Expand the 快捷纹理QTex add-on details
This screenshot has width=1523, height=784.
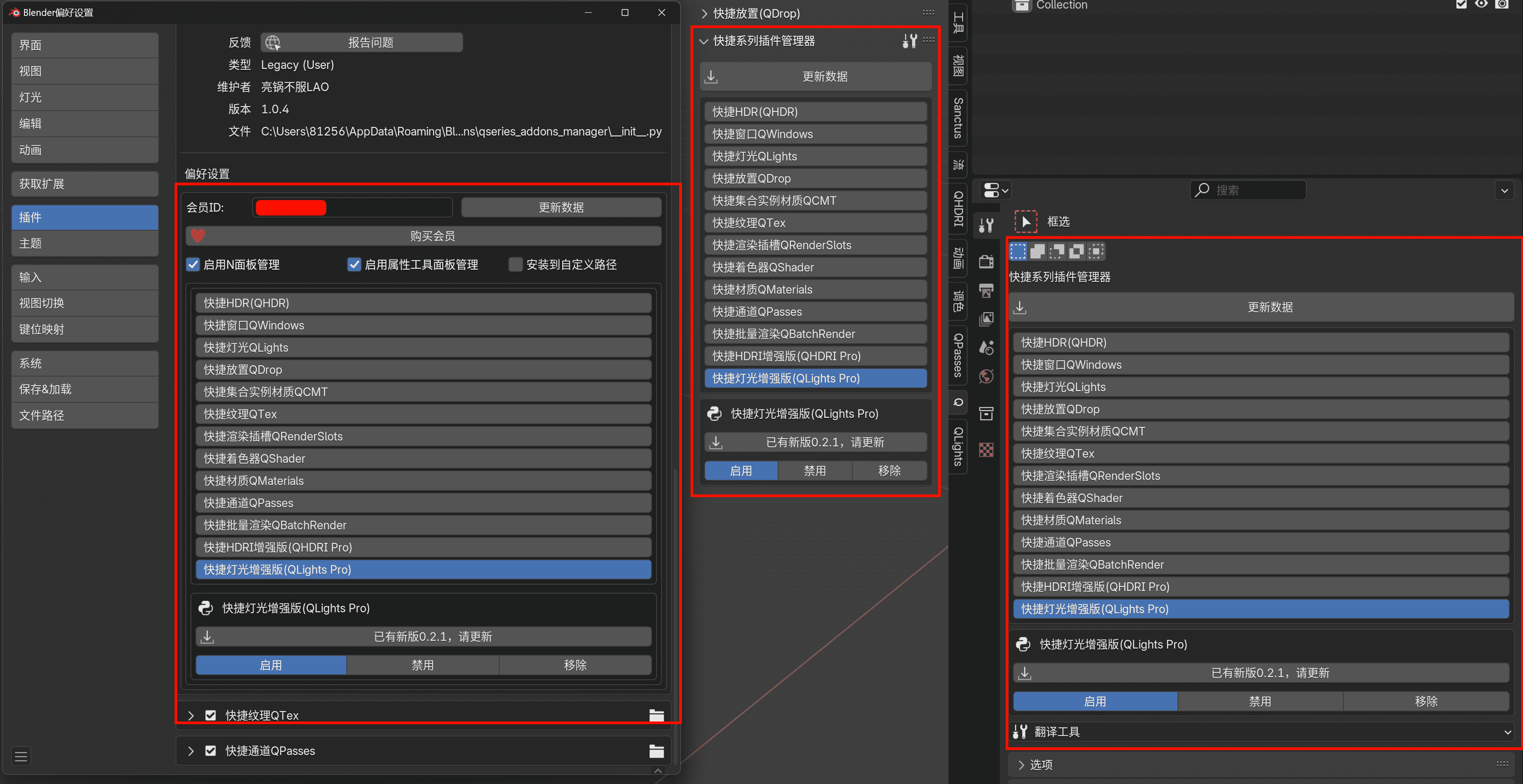190,716
